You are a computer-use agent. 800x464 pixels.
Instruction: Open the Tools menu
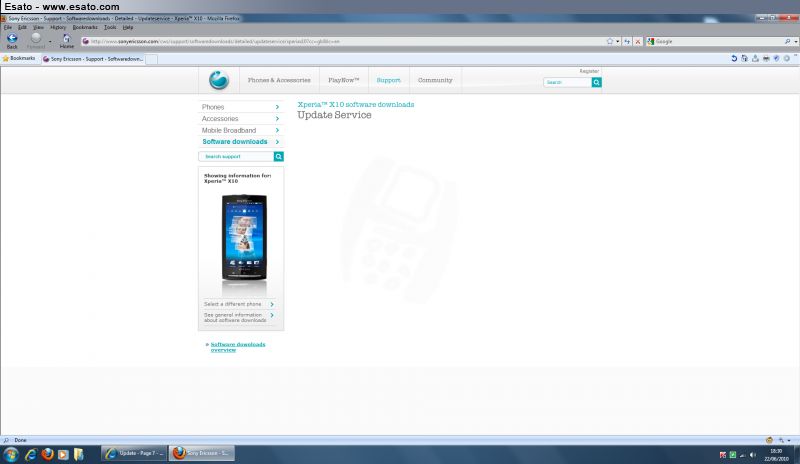point(110,28)
